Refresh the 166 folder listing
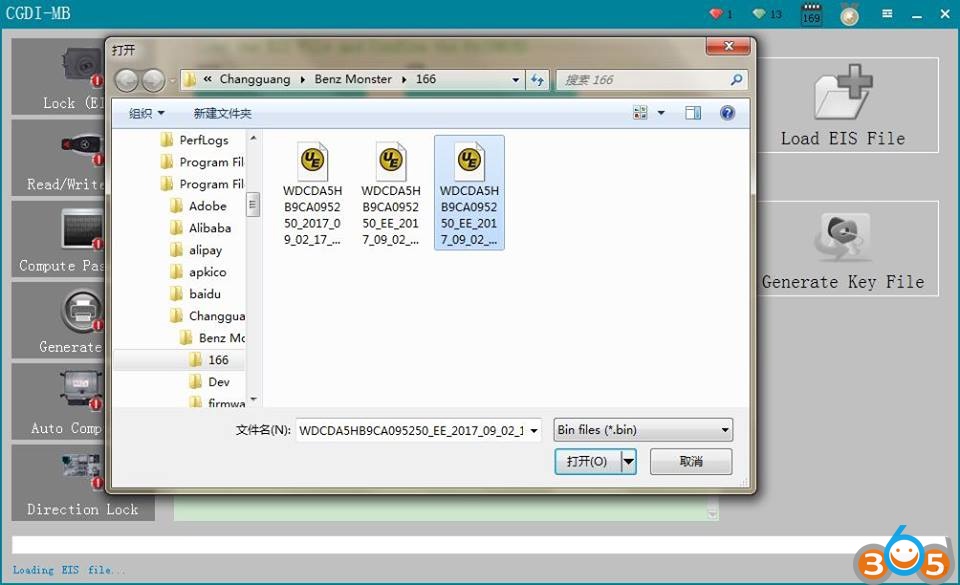Image resolution: width=960 pixels, height=585 pixels. tap(538, 80)
